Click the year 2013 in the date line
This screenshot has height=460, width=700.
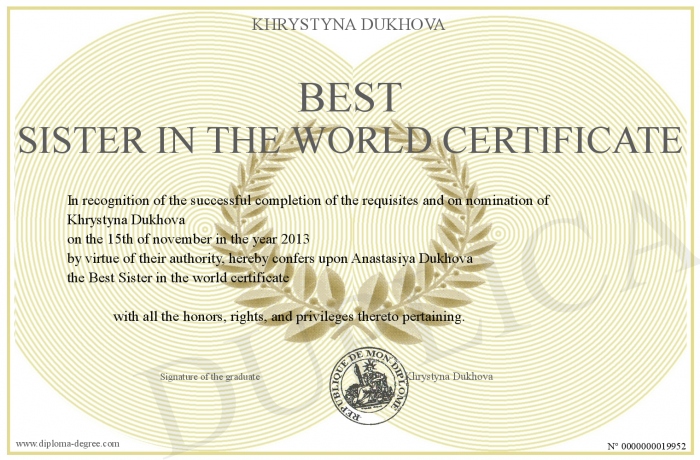point(295,239)
